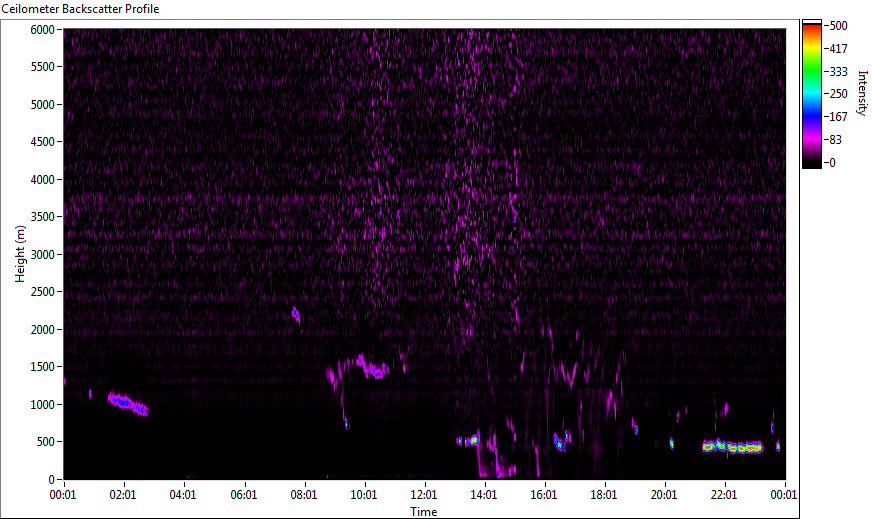872x519 pixels.
Task: Click the 83 intensity scale value
Action: pyautogui.click(x=838, y=140)
